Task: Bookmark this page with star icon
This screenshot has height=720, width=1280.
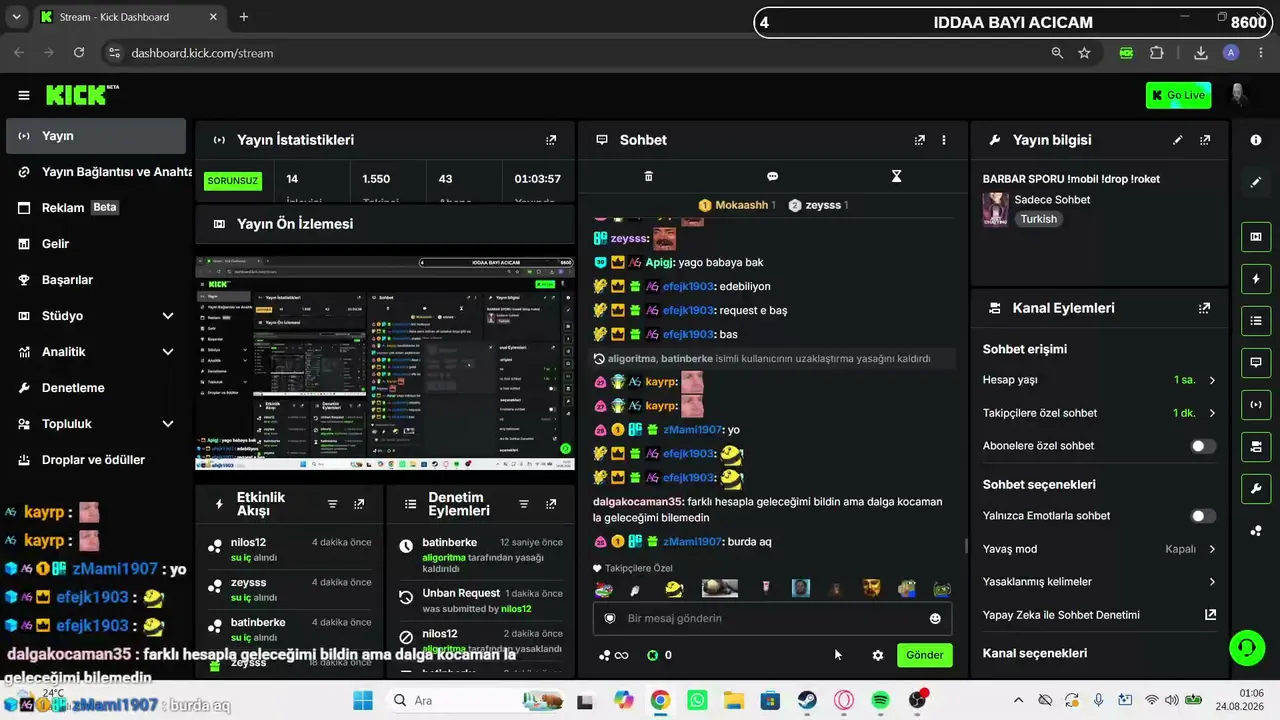Action: [1084, 53]
